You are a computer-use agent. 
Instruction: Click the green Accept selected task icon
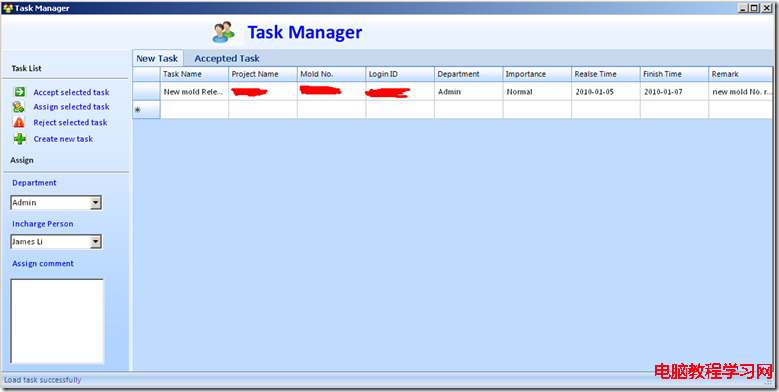(x=19, y=92)
